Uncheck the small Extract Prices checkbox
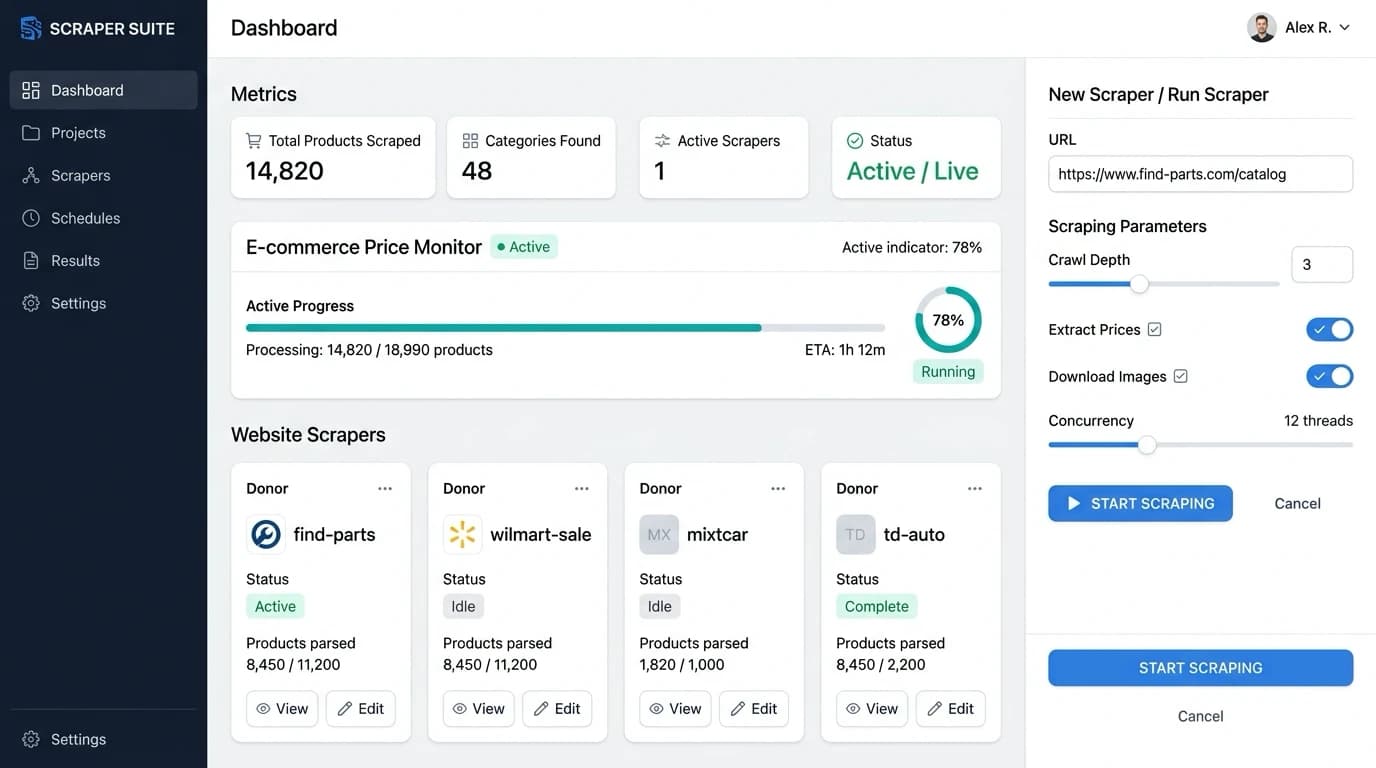 point(1155,329)
